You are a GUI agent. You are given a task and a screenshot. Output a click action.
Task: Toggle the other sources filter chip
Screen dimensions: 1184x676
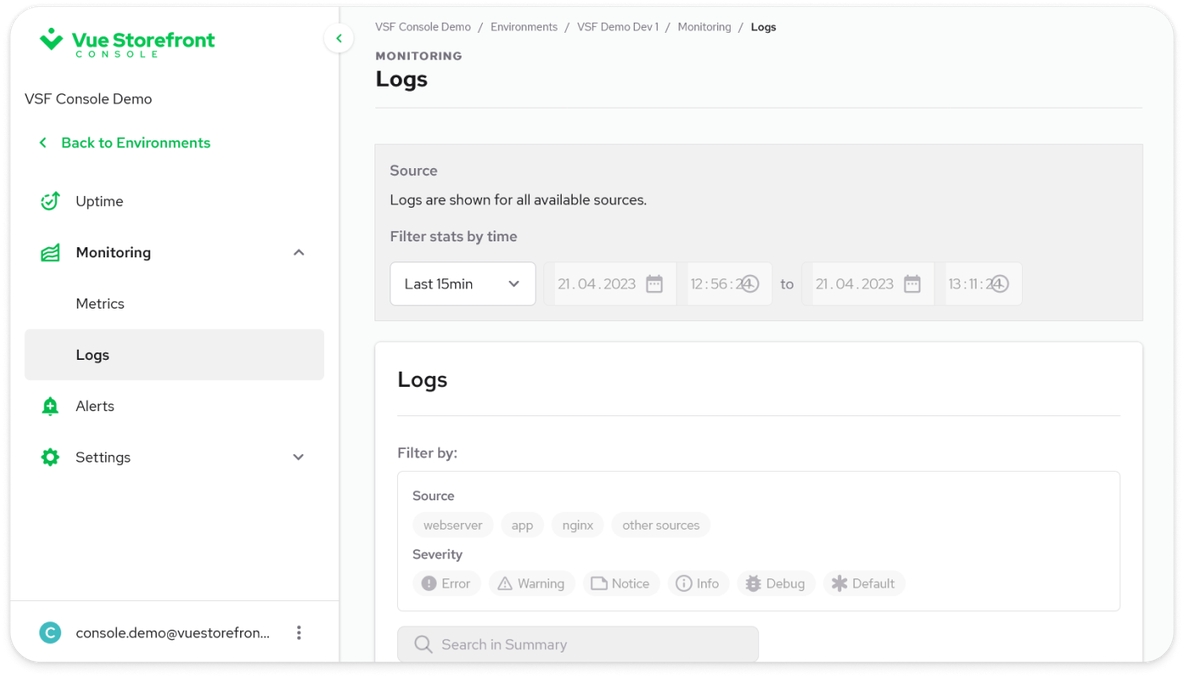[661, 525]
